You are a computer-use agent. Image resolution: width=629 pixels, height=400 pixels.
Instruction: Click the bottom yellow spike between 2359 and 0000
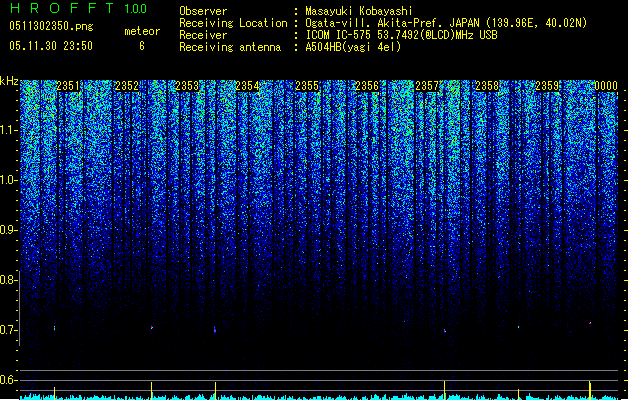point(590,390)
